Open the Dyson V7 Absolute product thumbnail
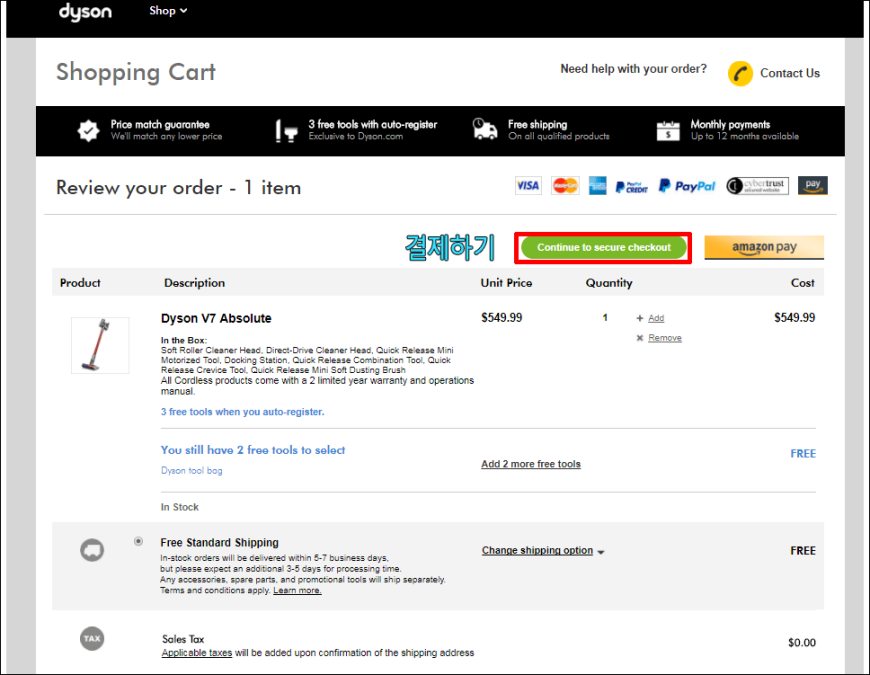This screenshot has width=870, height=675. pyautogui.click(x=100, y=345)
